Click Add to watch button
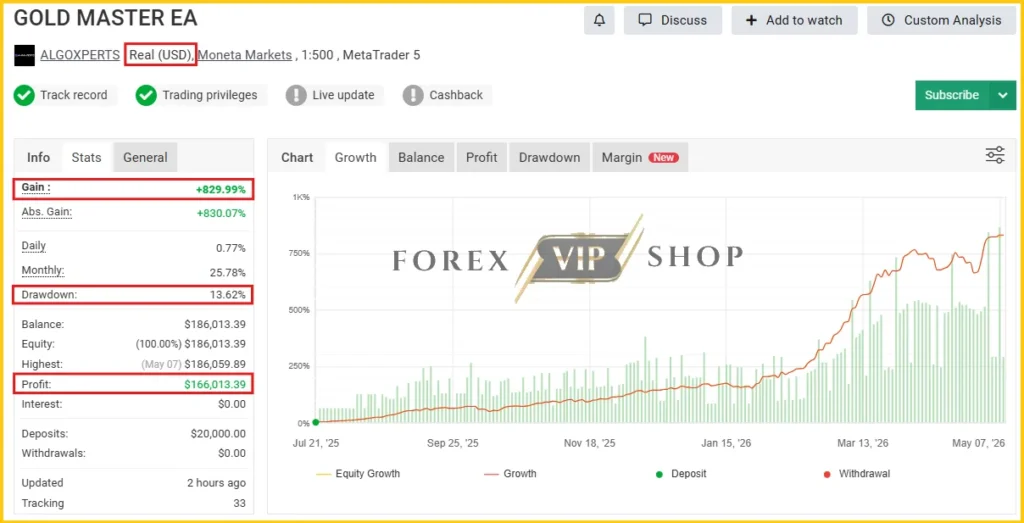The image size is (1024, 523). point(793,20)
